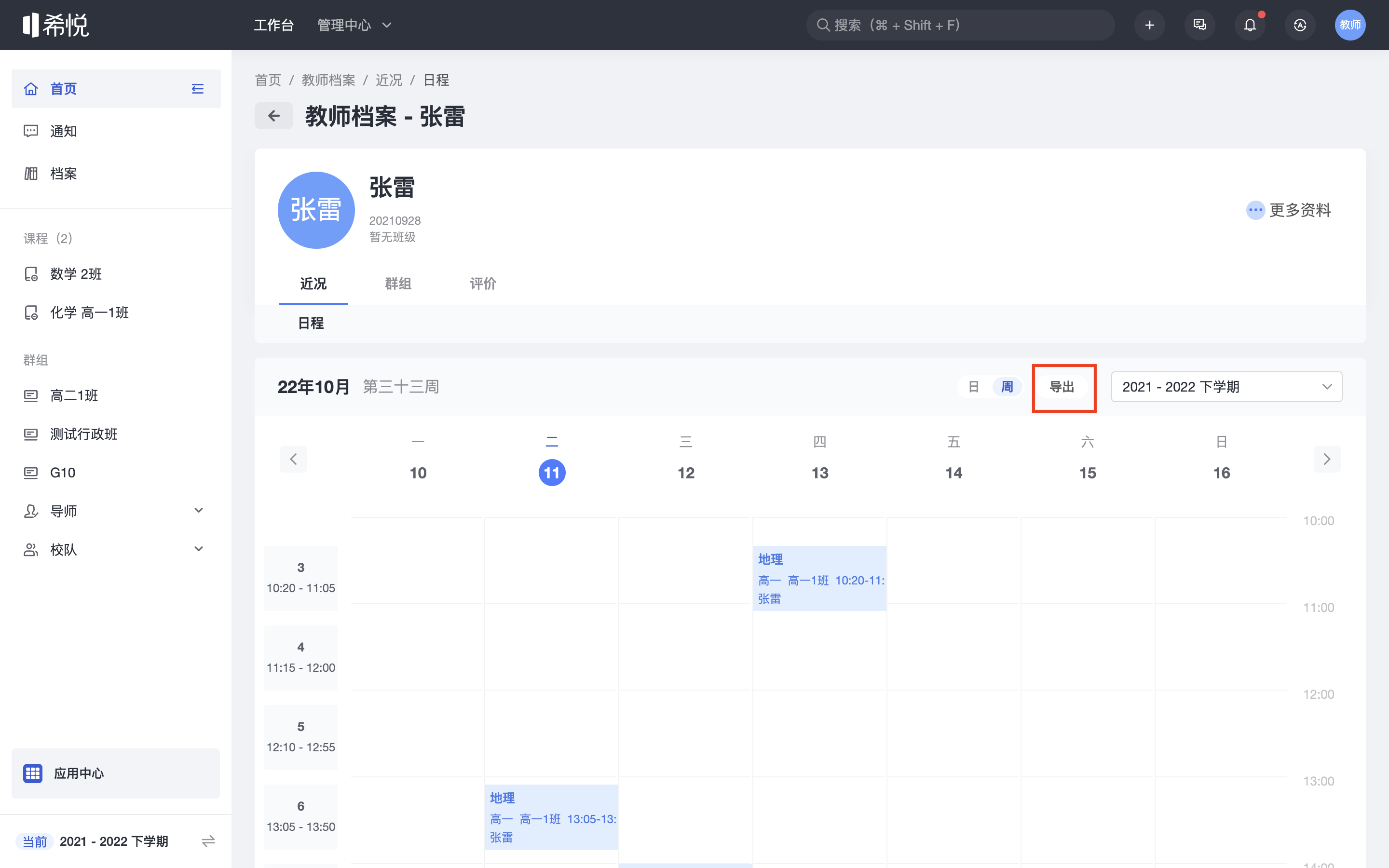Click the 导出 export button
The width and height of the screenshot is (1389, 868).
(1062, 387)
